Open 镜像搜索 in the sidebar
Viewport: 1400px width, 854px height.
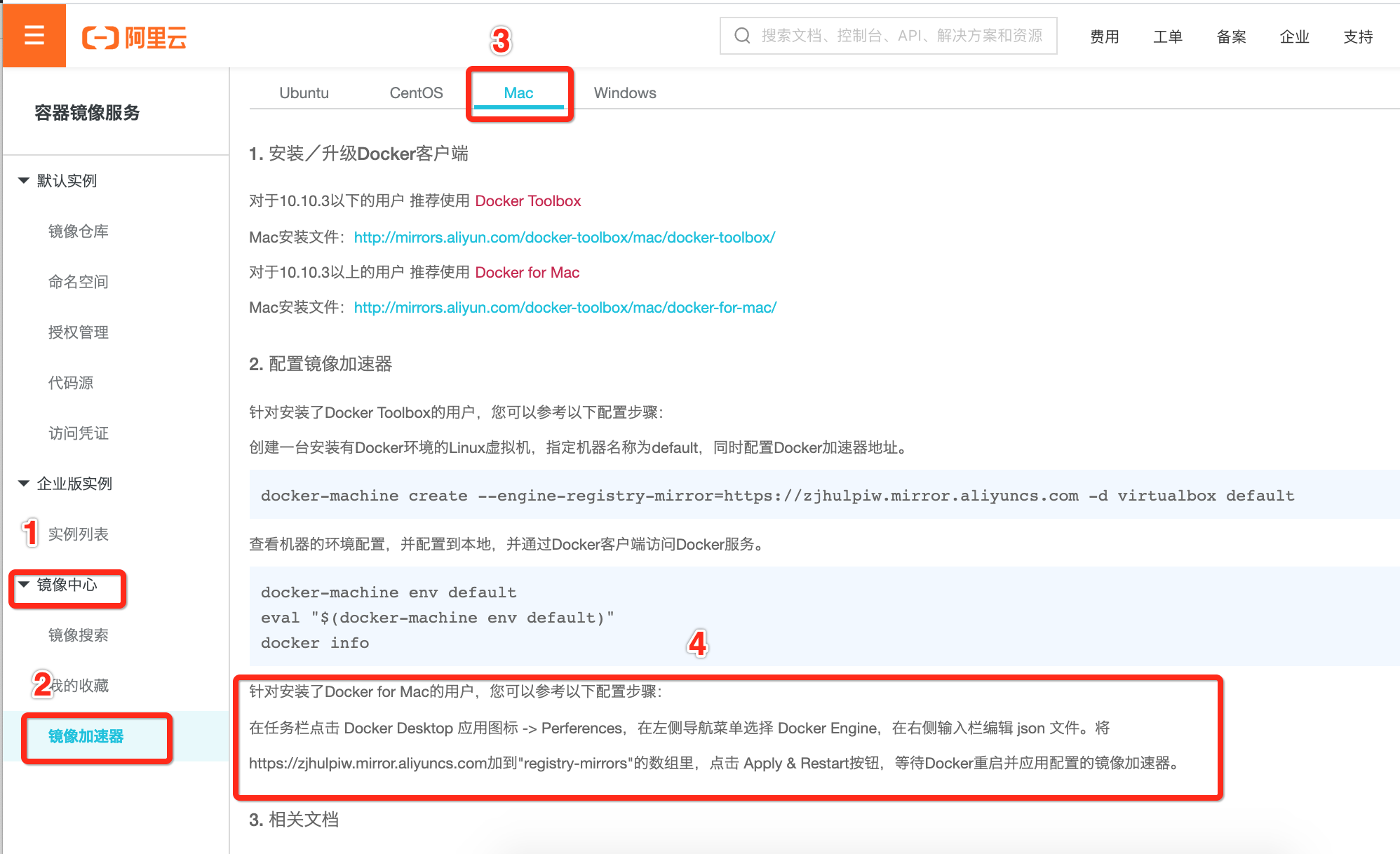point(78,635)
